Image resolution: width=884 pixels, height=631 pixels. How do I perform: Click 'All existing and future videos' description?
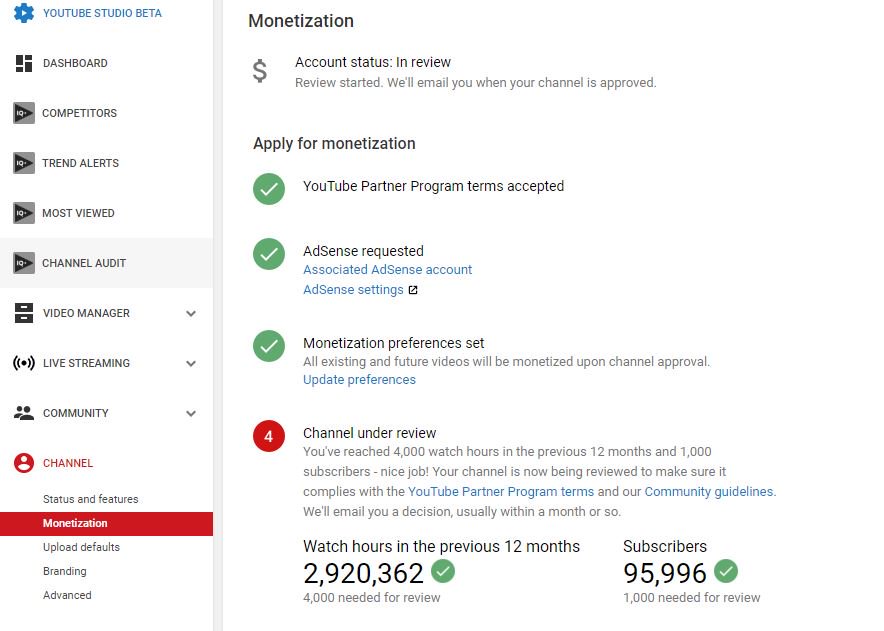506,361
